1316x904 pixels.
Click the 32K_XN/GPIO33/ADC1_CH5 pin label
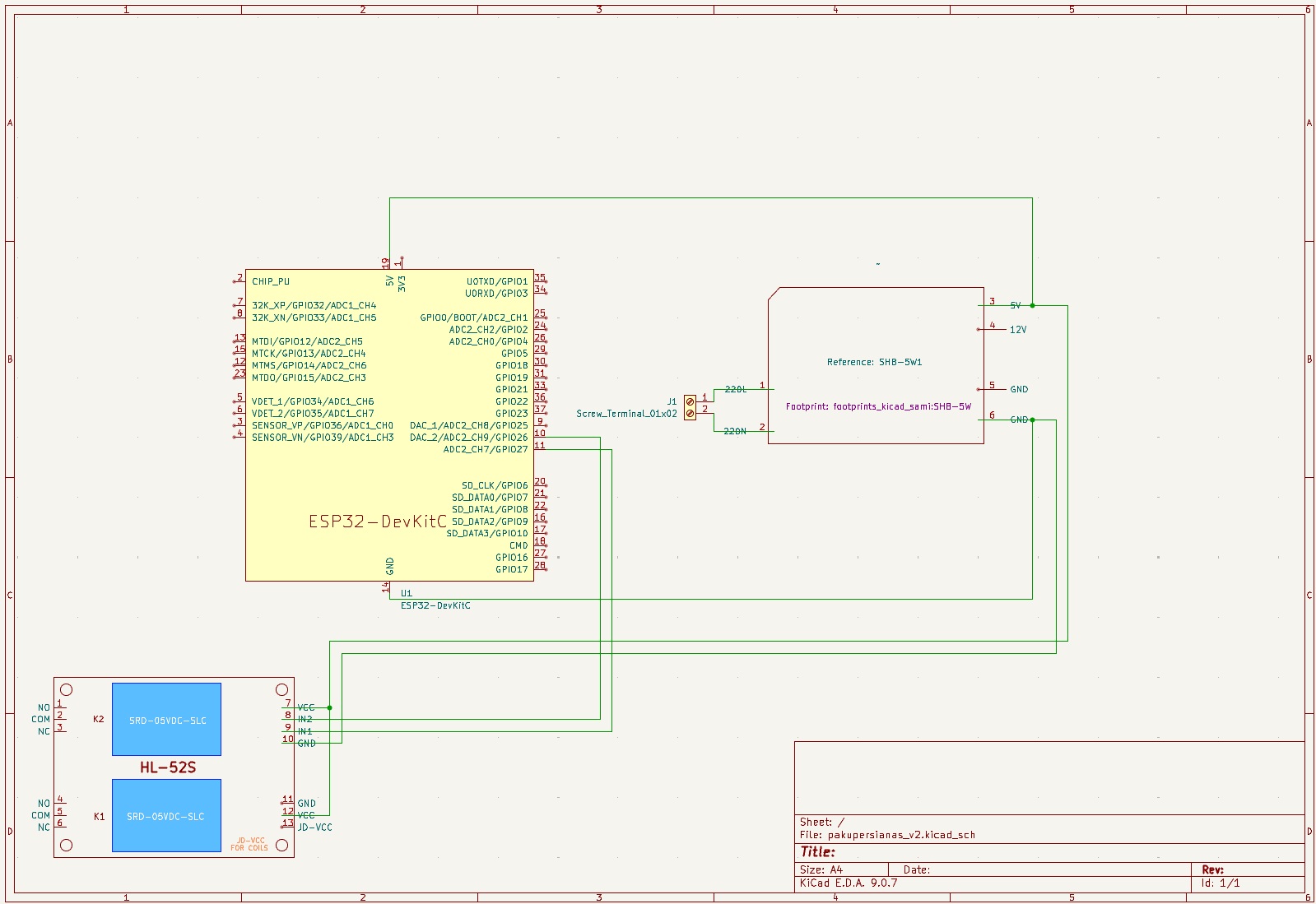click(x=314, y=318)
